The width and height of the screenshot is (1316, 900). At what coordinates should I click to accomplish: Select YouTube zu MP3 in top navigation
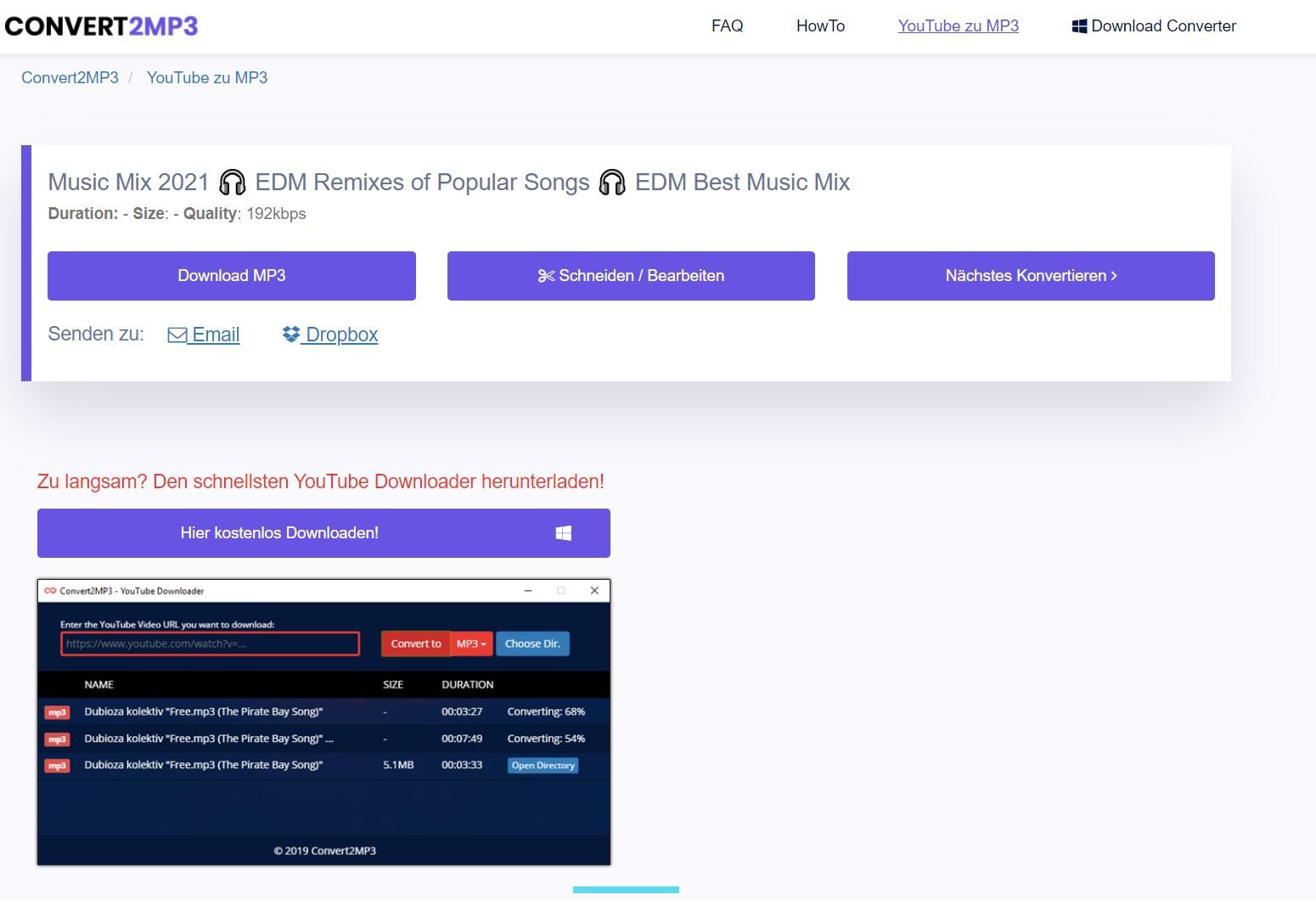click(x=958, y=26)
